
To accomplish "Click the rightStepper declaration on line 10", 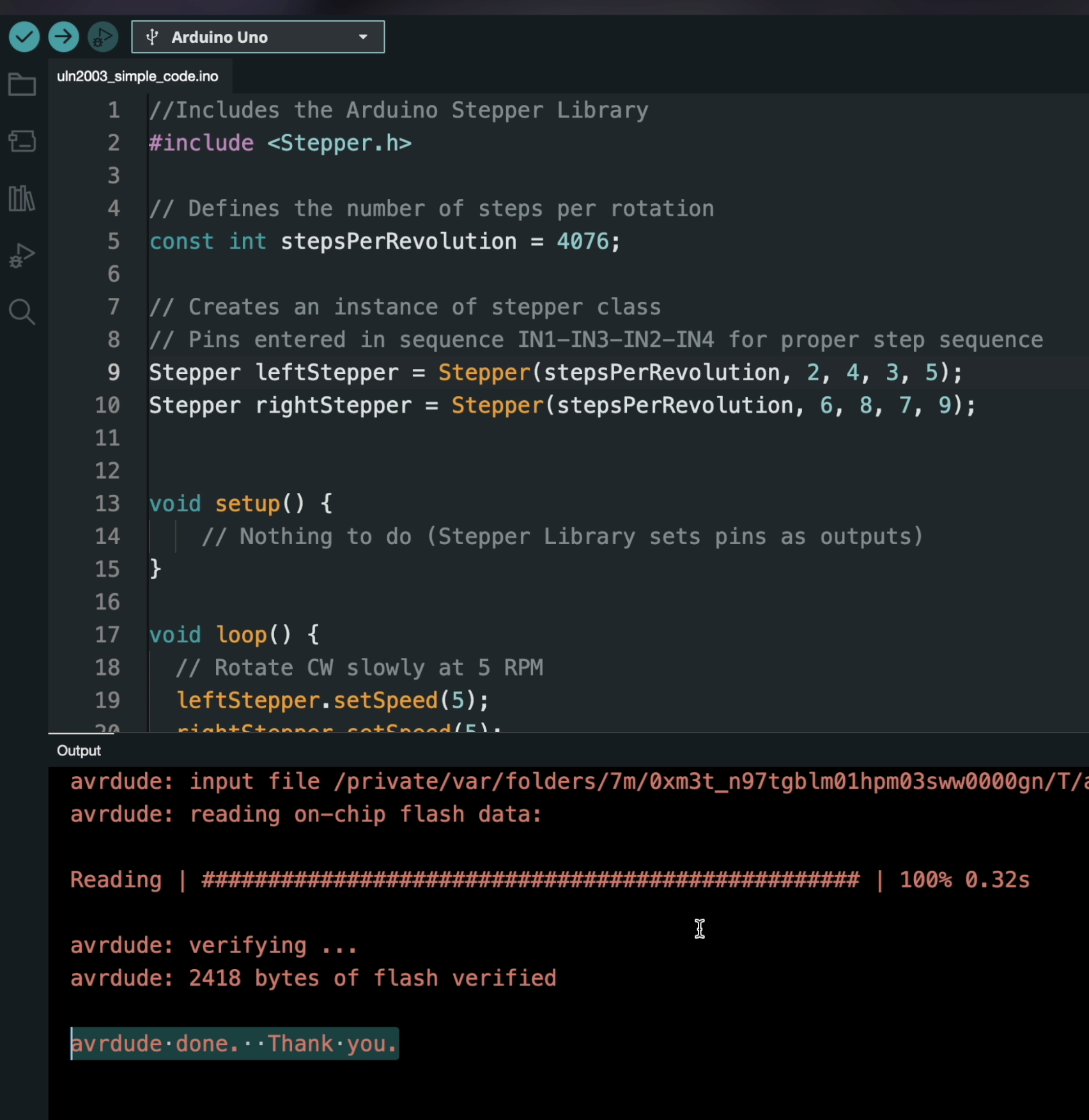I will point(562,405).
